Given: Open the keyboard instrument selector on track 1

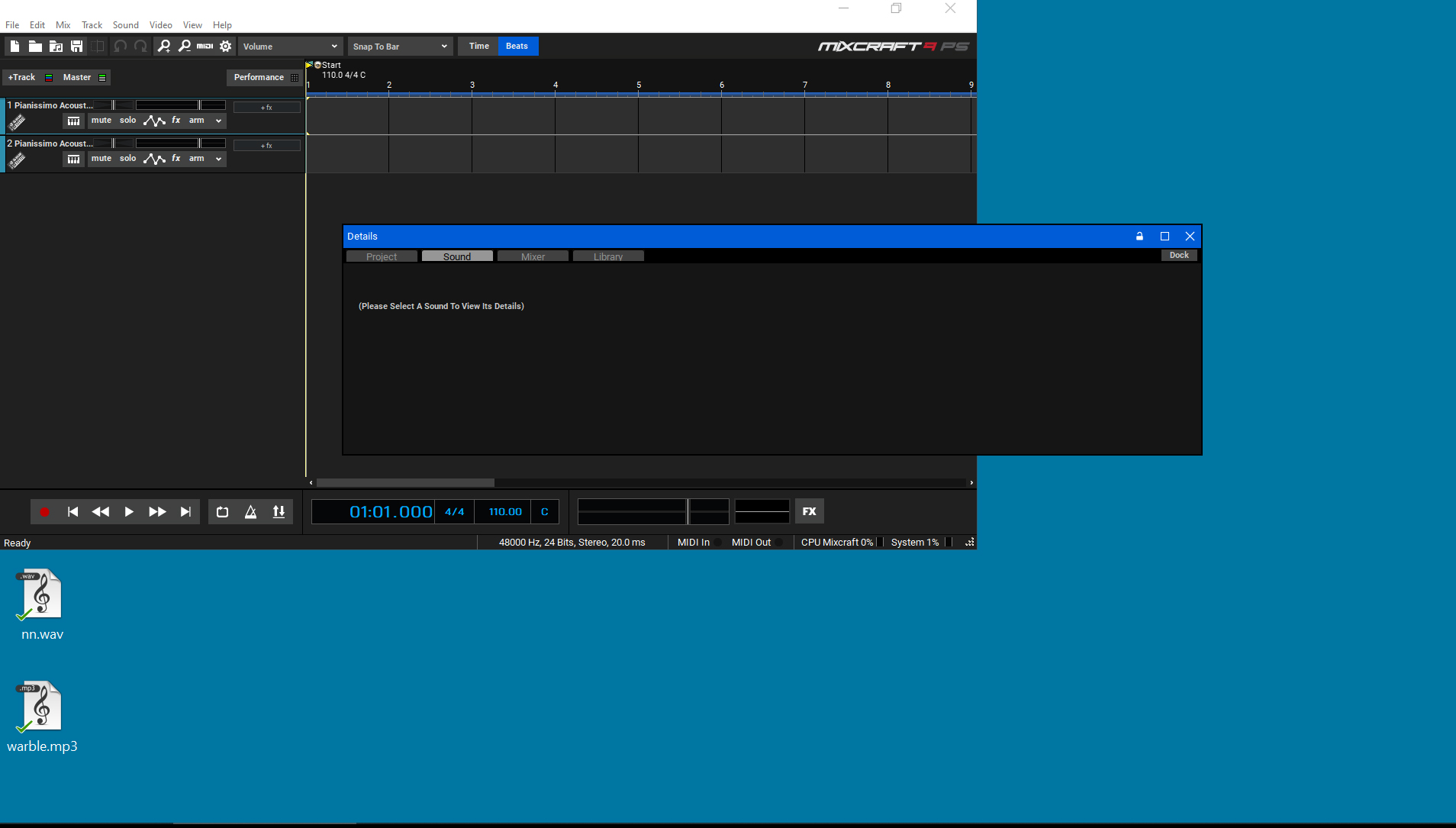Looking at the screenshot, I should pyautogui.click(x=73, y=121).
